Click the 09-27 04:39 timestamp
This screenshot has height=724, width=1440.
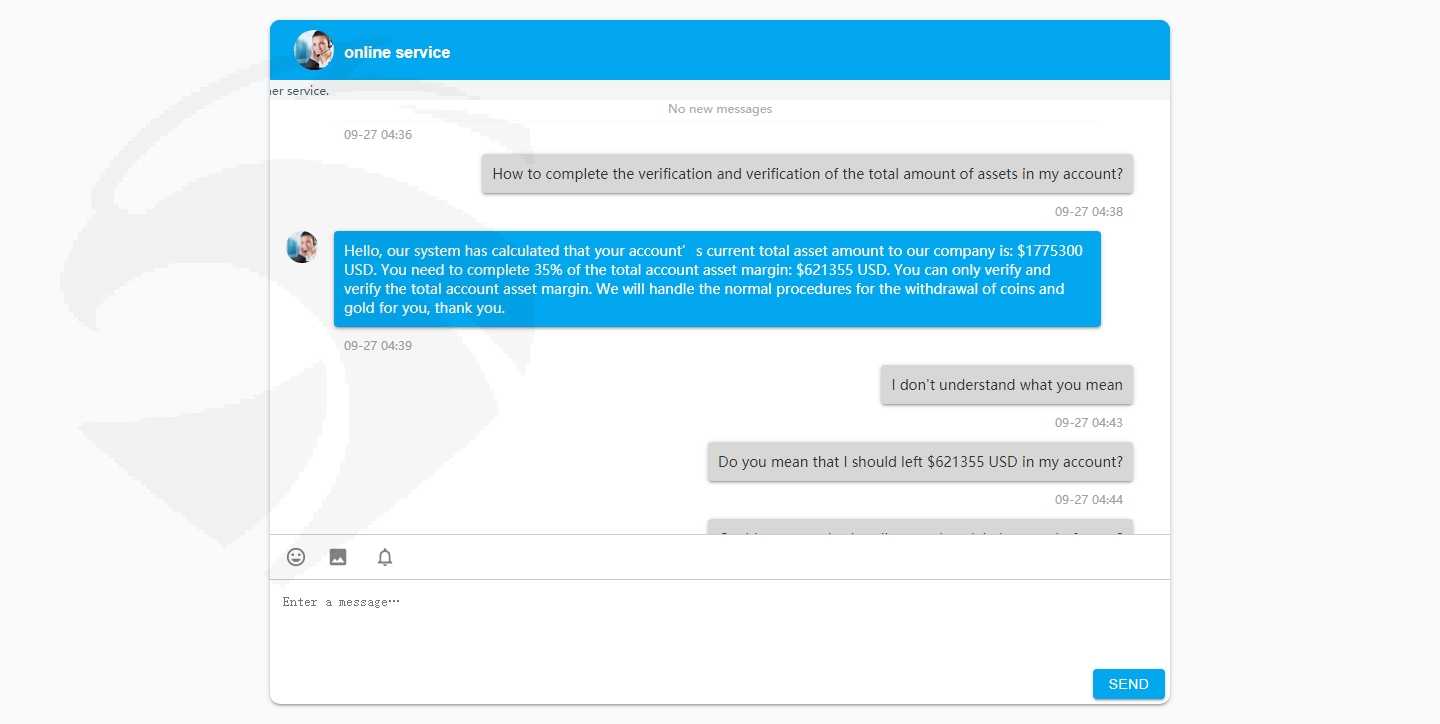click(x=378, y=346)
